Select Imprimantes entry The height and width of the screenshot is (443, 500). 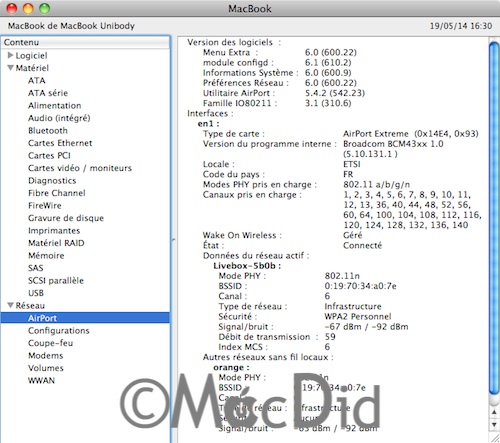coord(54,231)
